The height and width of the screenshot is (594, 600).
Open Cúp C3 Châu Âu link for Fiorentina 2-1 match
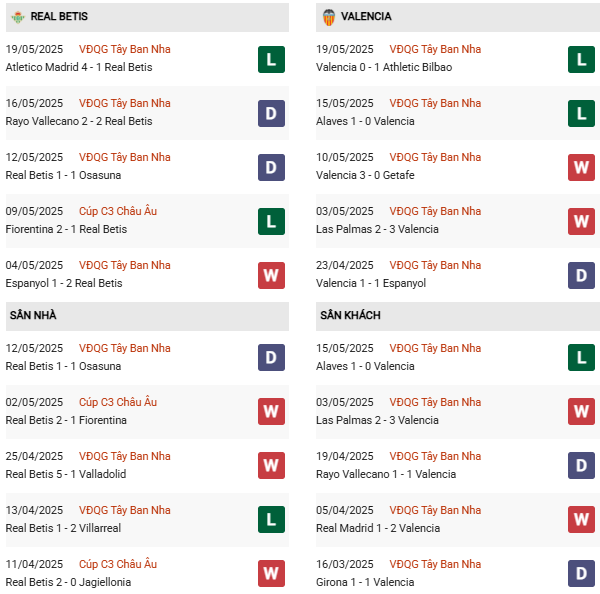pyautogui.click(x=123, y=211)
